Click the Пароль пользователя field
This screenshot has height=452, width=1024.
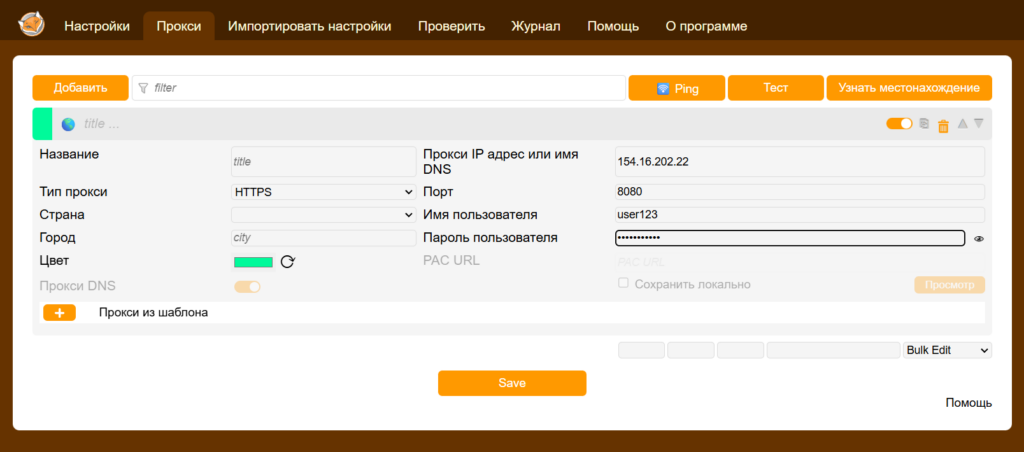790,238
